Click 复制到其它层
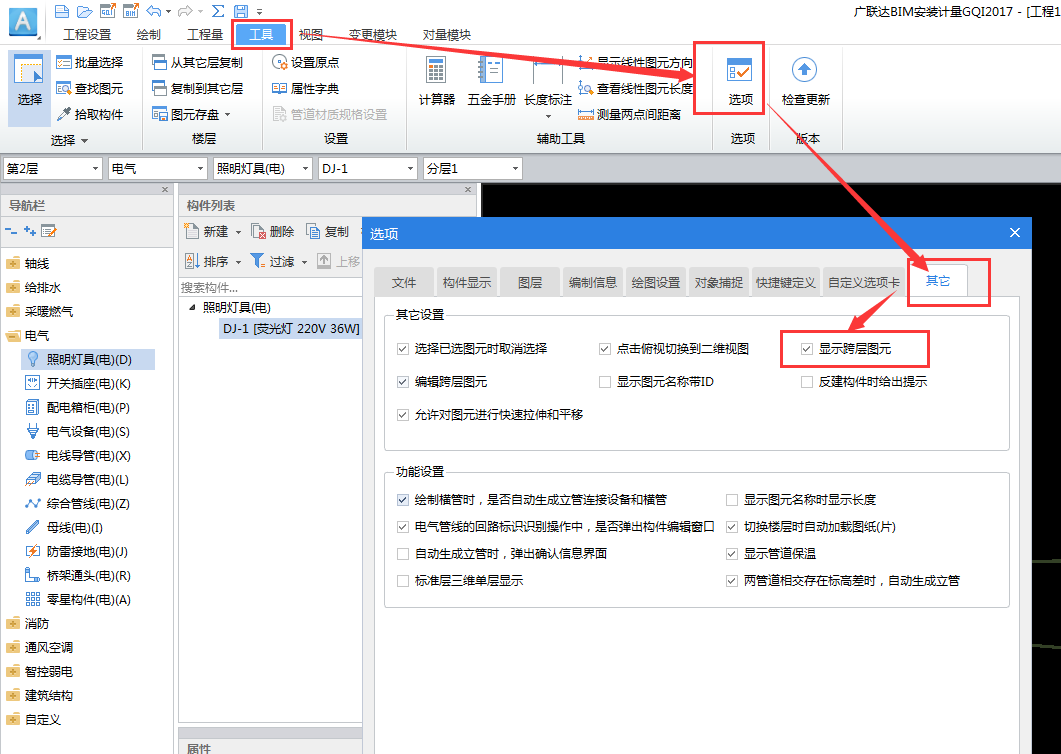Image resolution: width=1061 pixels, height=754 pixels. tap(198, 89)
